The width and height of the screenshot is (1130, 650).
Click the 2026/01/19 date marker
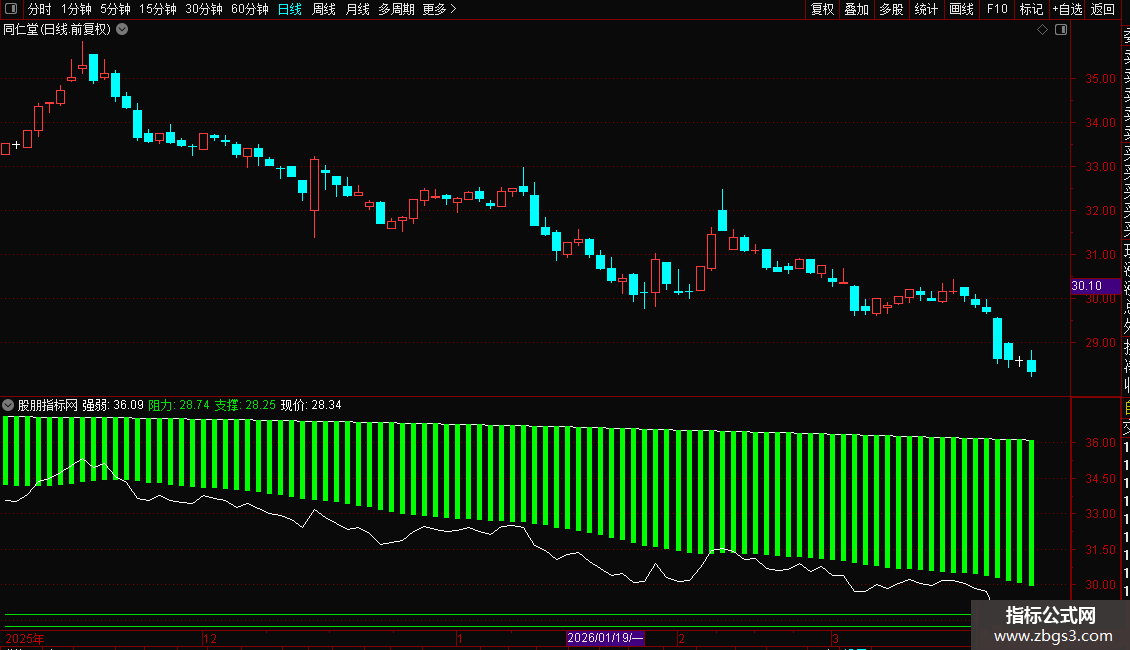tap(605, 638)
